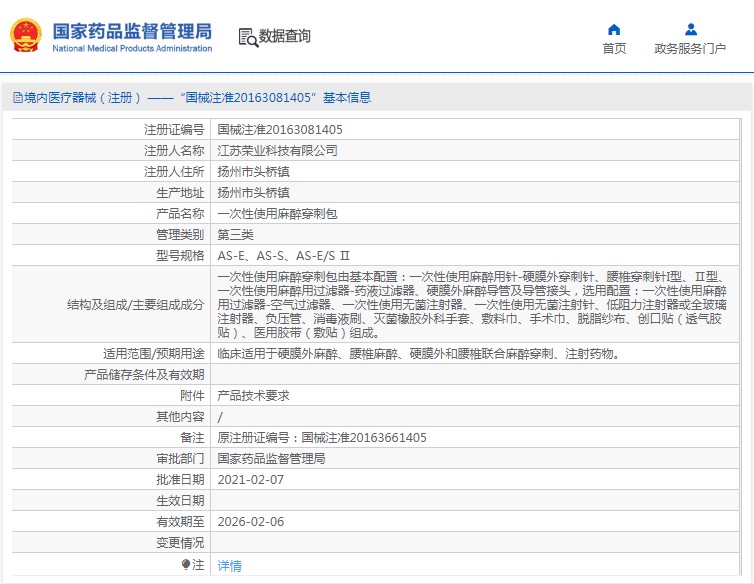Click the 临床适用于硬膜外麻醉 usage text
Image resolution: width=754 pixels, height=584 pixels.
[418, 354]
